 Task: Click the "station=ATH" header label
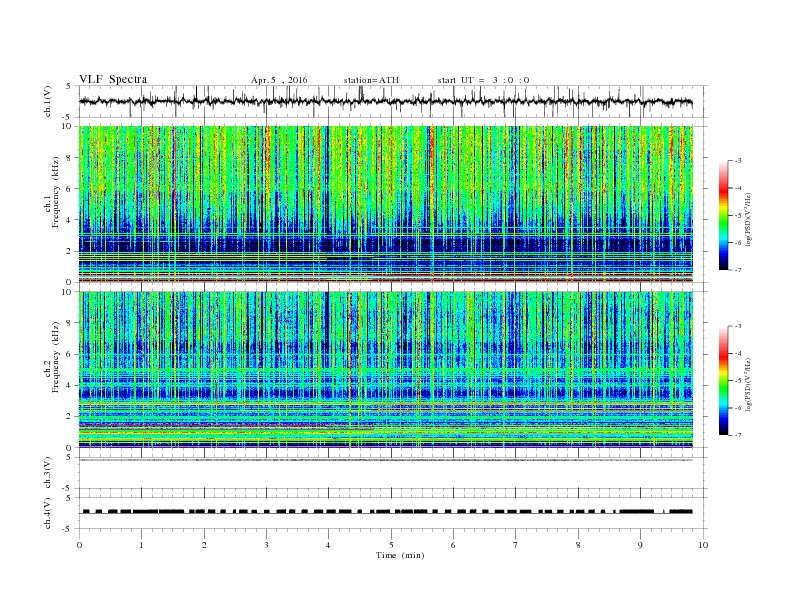[371, 80]
